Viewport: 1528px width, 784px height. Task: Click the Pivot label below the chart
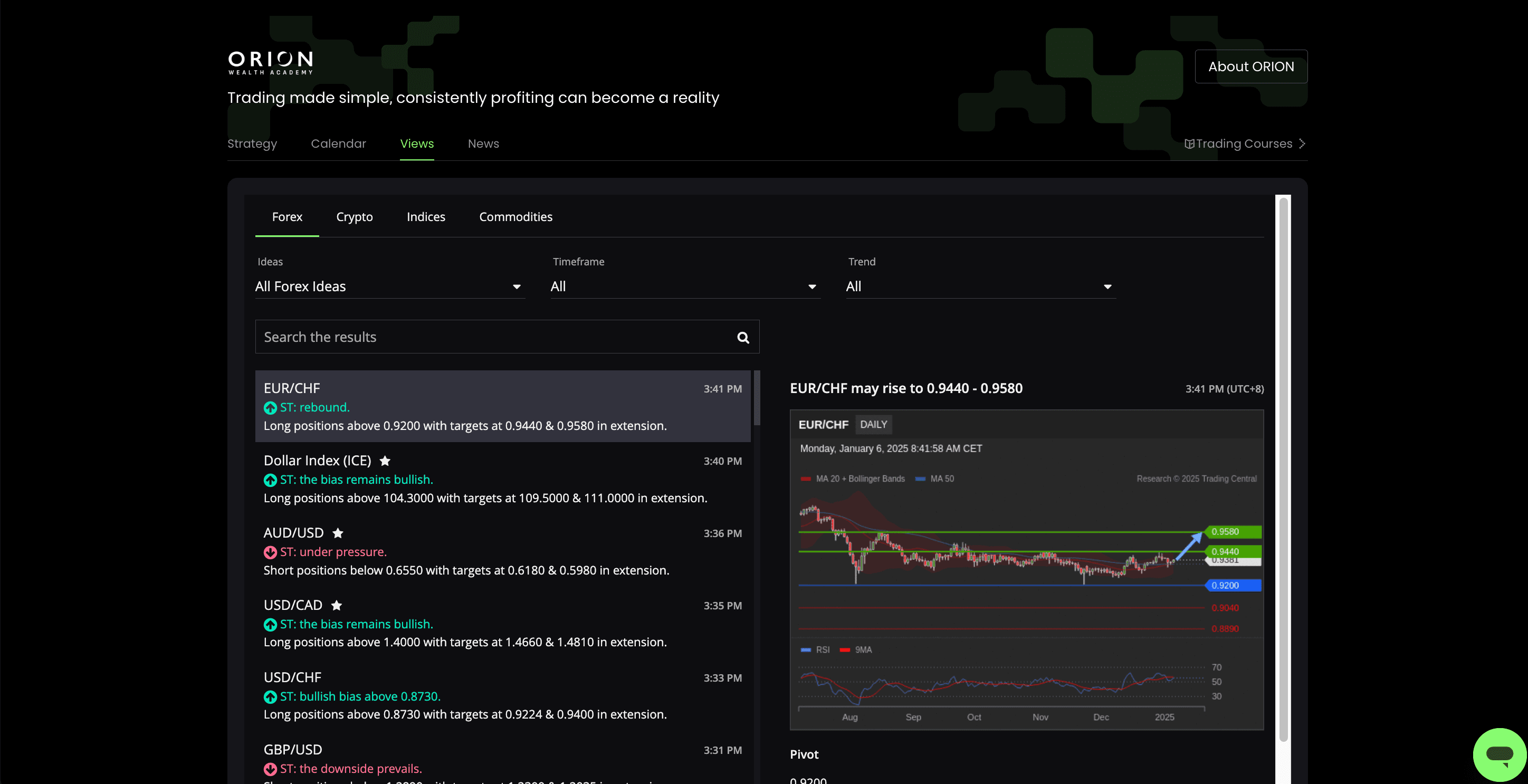804,754
